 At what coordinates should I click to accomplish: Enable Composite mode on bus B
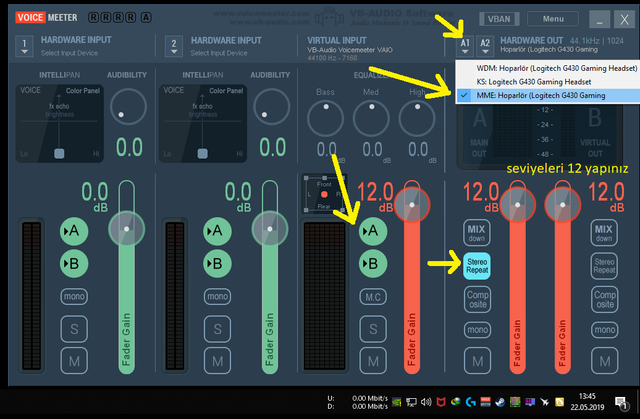coord(604,299)
